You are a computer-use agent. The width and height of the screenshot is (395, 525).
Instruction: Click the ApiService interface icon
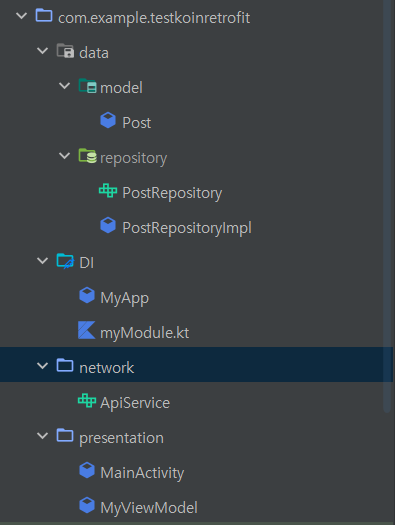tap(87, 400)
